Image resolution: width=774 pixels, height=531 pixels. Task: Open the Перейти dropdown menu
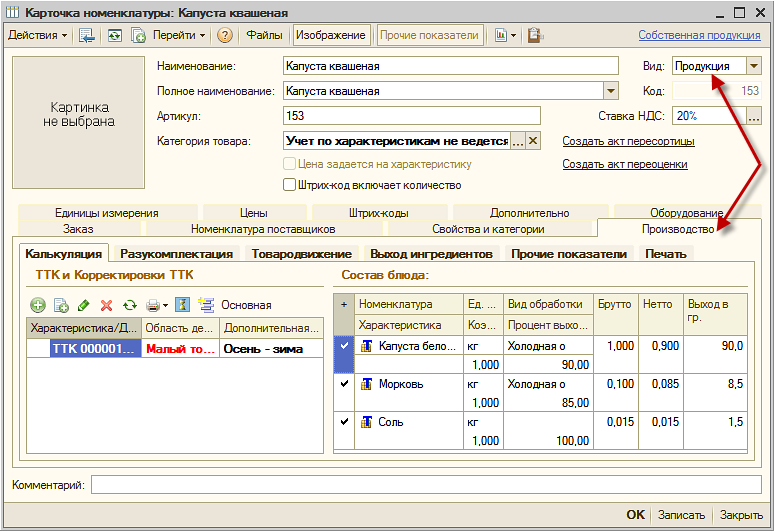point(179,36)
